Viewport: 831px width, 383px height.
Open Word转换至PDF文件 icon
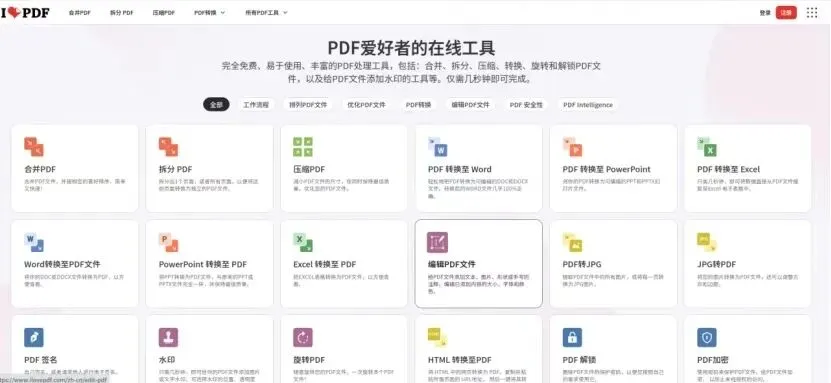pos(33,242)
